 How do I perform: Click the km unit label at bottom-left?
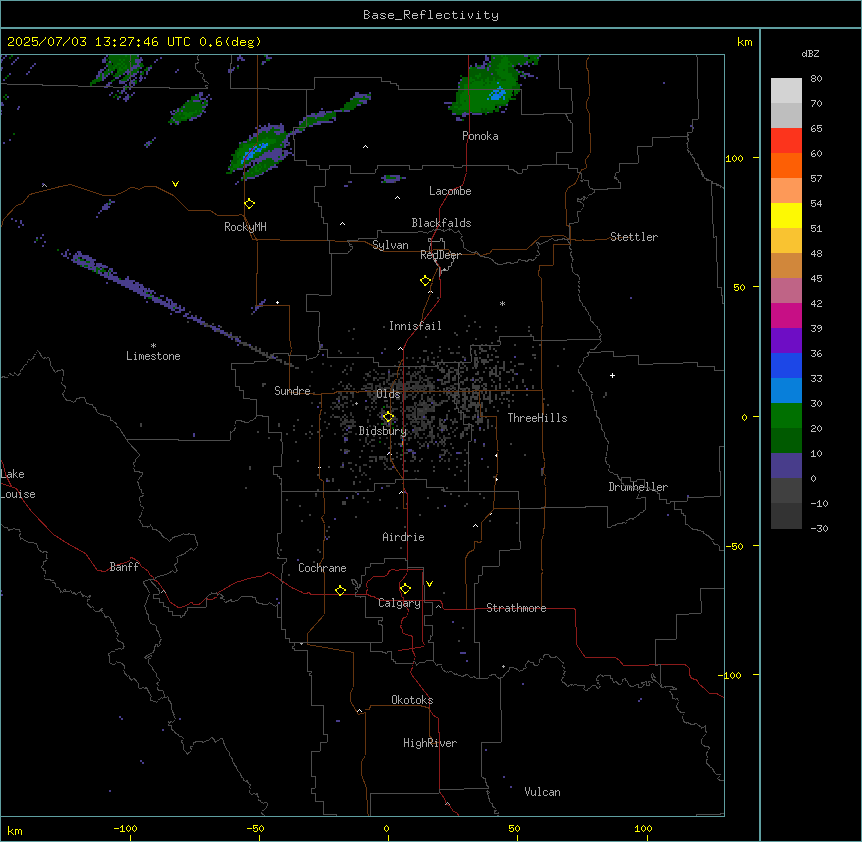(15, 830)
